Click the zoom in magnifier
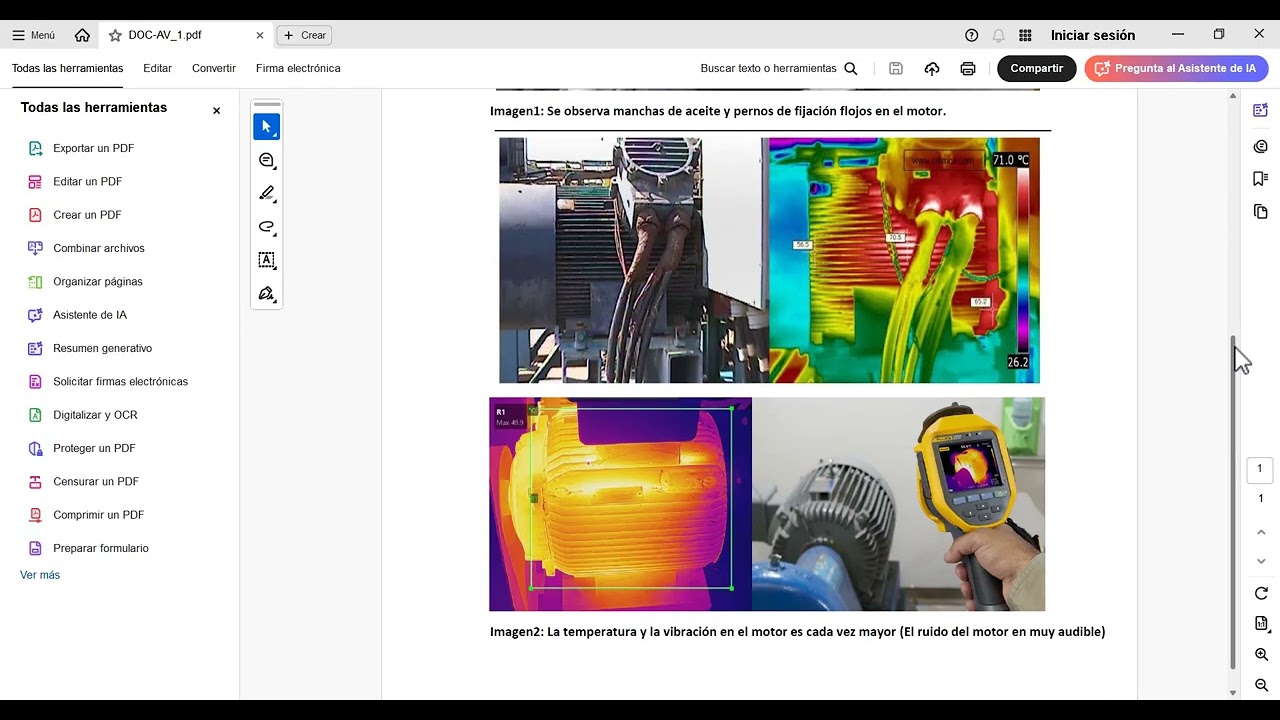This screenshot has height=720, width=1280. (x=1261, y=655)
